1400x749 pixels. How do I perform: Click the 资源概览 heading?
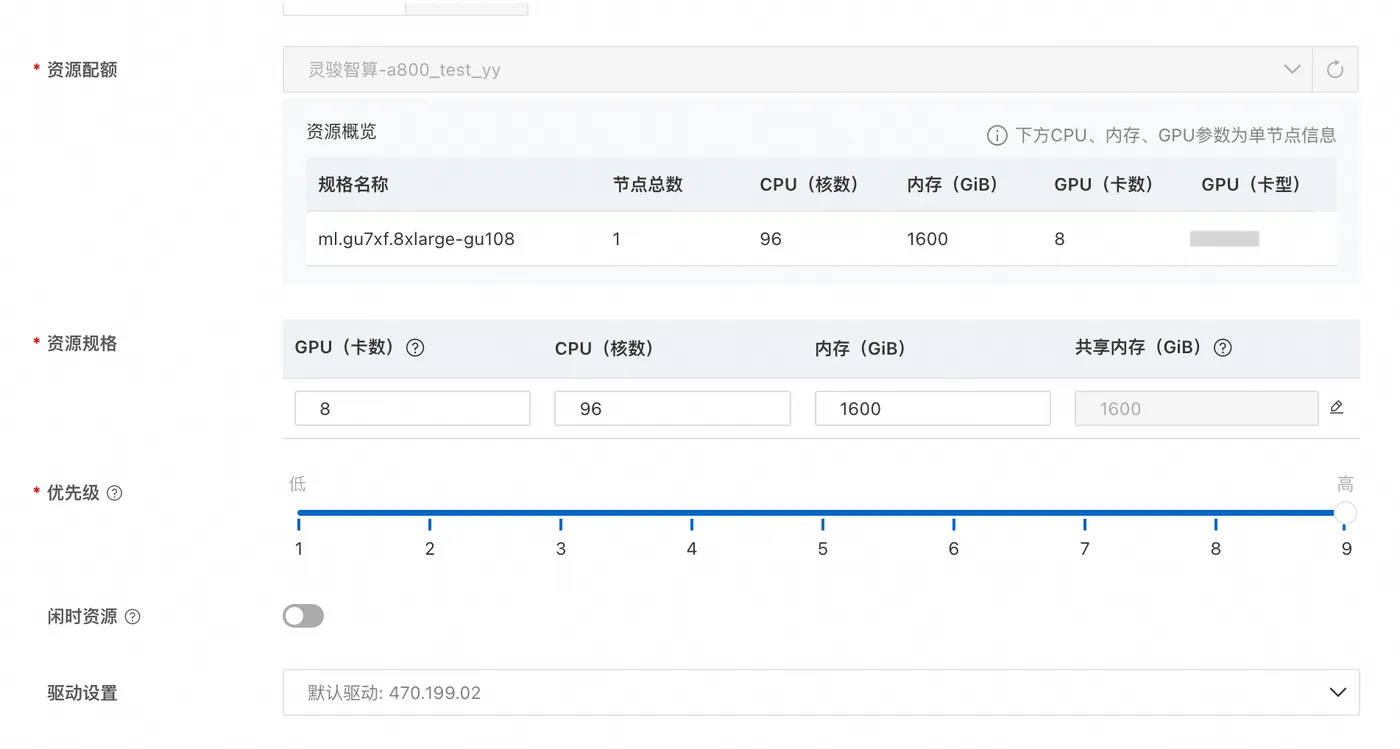[x=342, y=132]
